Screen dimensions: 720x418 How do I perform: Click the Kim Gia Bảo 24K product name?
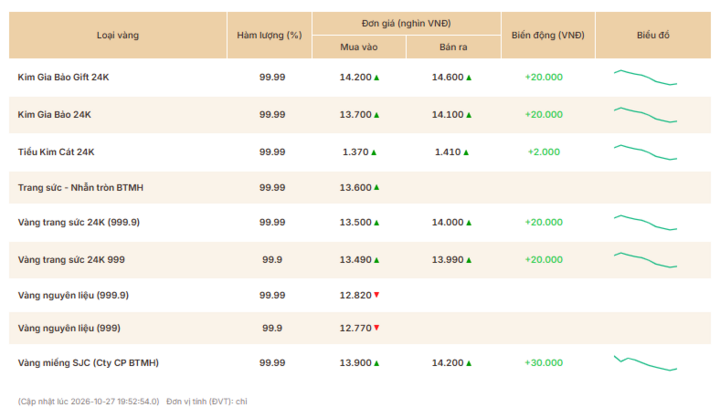coord(54,115)
